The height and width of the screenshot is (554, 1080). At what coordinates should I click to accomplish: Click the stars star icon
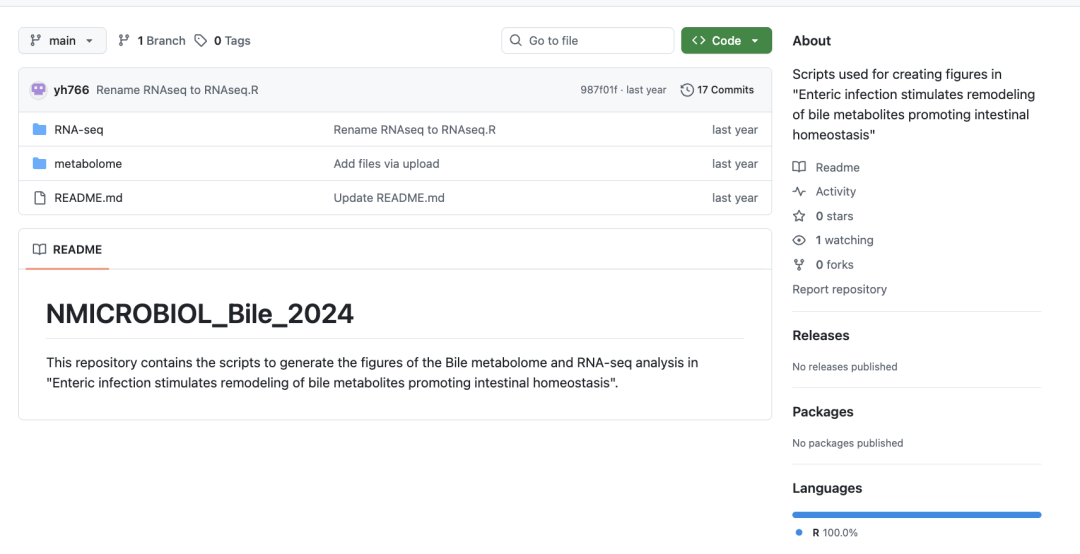[x=799, y=216]
